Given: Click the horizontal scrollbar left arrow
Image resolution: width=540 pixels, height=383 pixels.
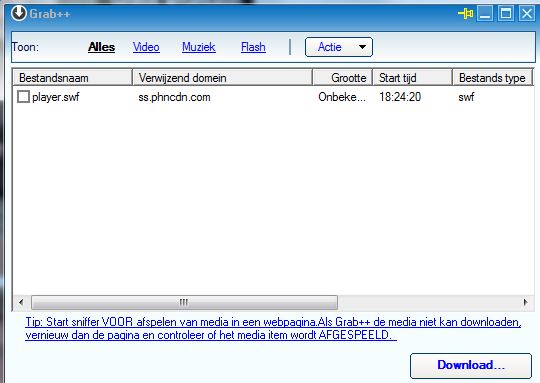Looking at the screenshot, I should click(x=21, y=302).
